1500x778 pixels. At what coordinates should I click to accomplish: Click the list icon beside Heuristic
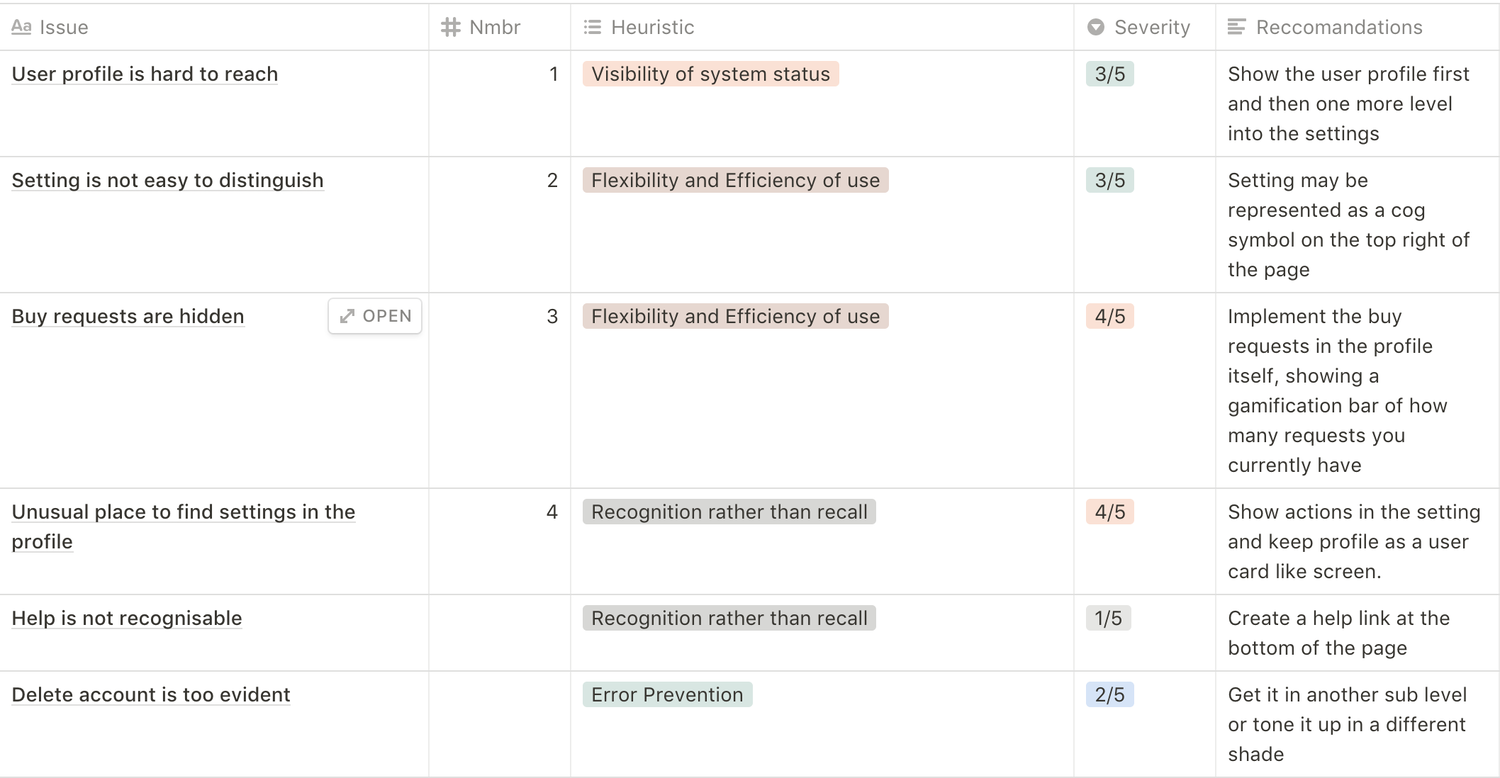pyautogui.click(x=593, y=27)
